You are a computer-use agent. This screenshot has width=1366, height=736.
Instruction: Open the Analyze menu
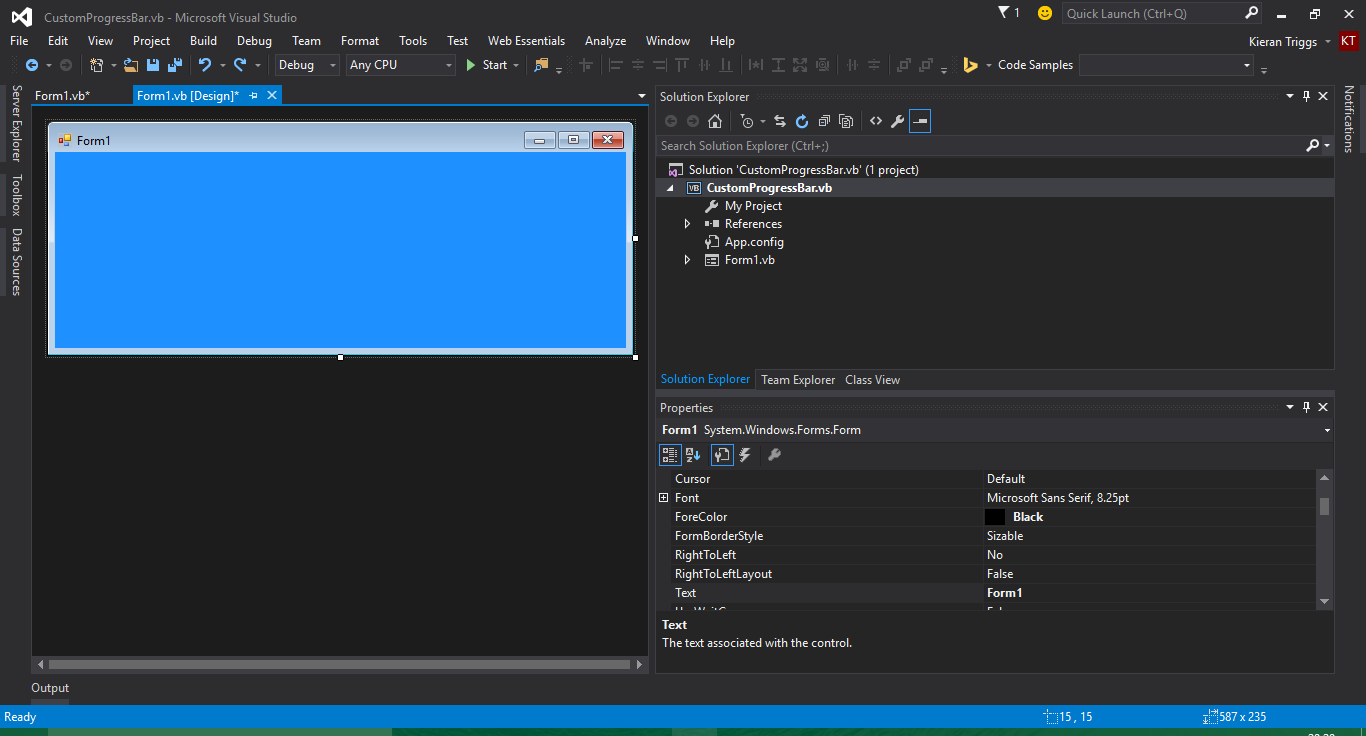tap(605, 41)
